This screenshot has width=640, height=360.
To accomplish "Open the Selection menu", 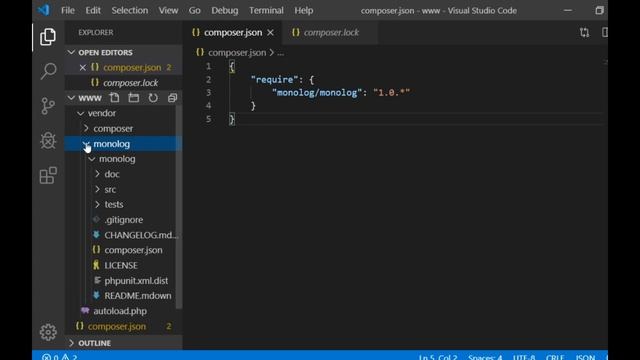I will click(130, 10).
